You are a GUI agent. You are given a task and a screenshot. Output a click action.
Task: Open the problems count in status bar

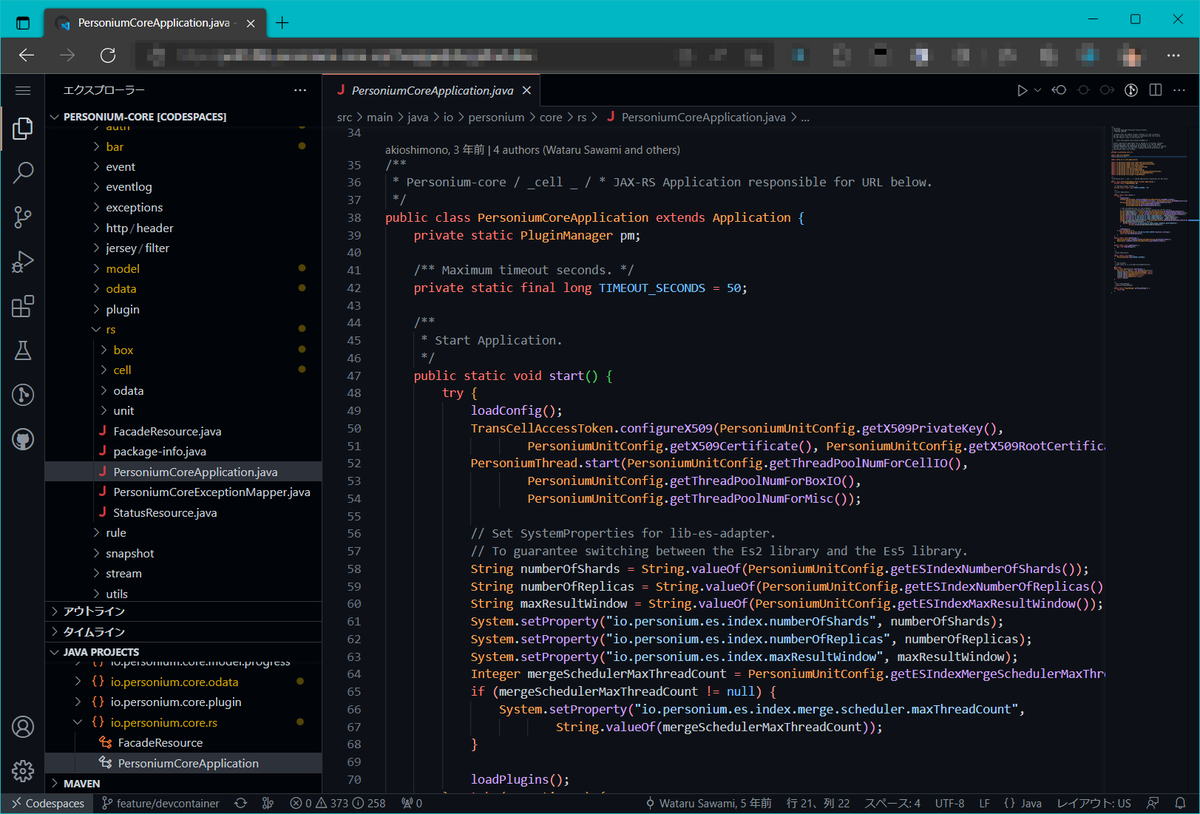[x=337, y=803]
